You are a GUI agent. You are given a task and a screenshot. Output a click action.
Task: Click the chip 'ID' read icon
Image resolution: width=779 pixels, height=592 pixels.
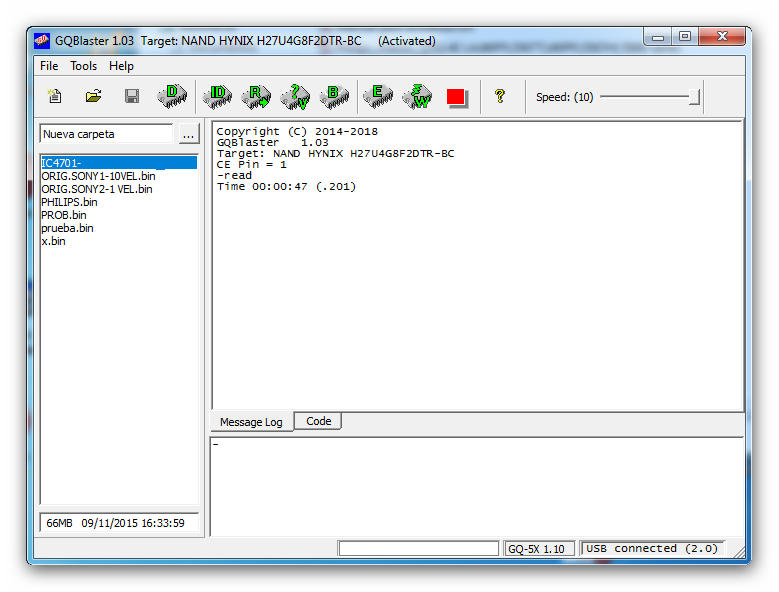tap(217, 95)
